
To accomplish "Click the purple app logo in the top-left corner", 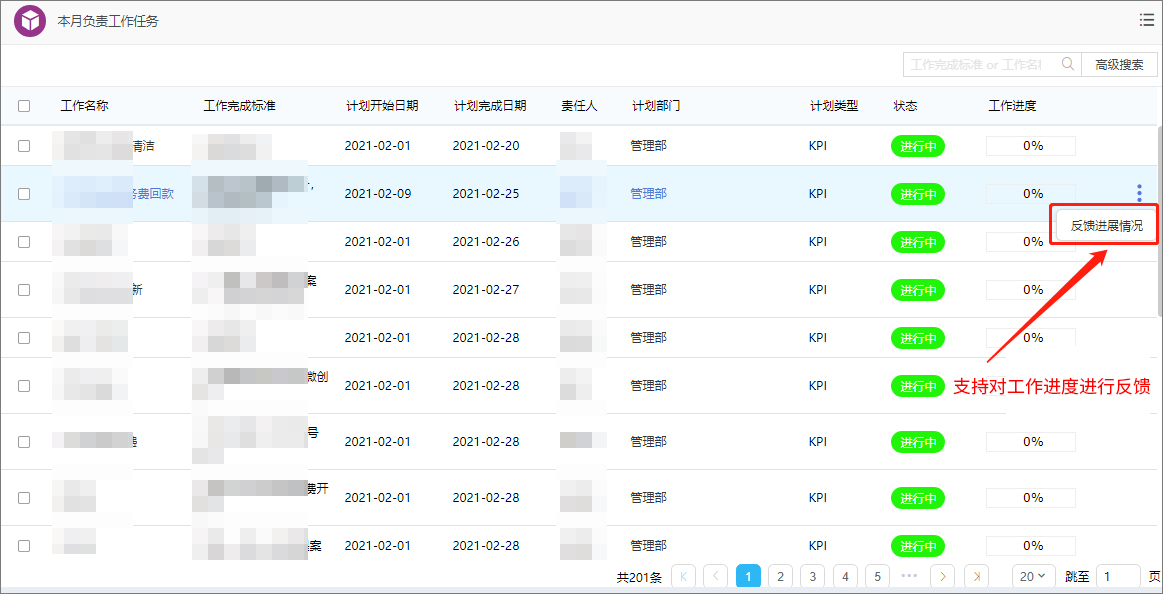I will tap(29, 20).
